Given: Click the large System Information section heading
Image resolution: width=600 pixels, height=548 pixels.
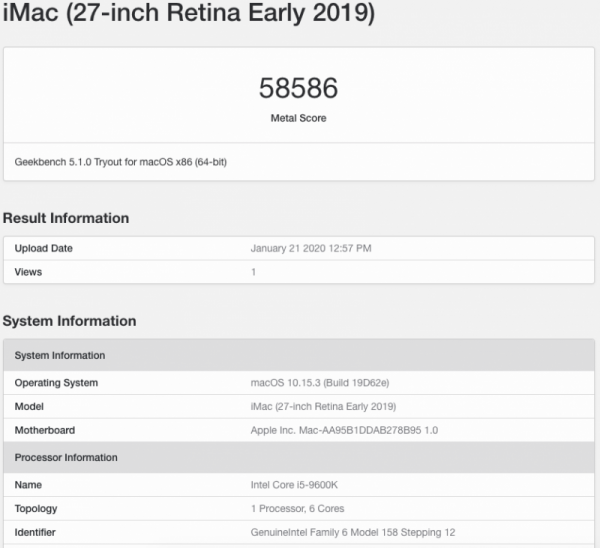Looking at the screenshot, I should coord(69,321).
